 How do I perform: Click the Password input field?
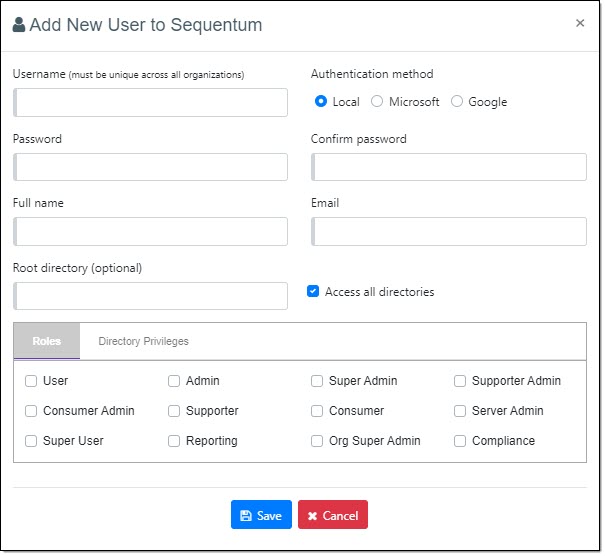coord(151,167)
